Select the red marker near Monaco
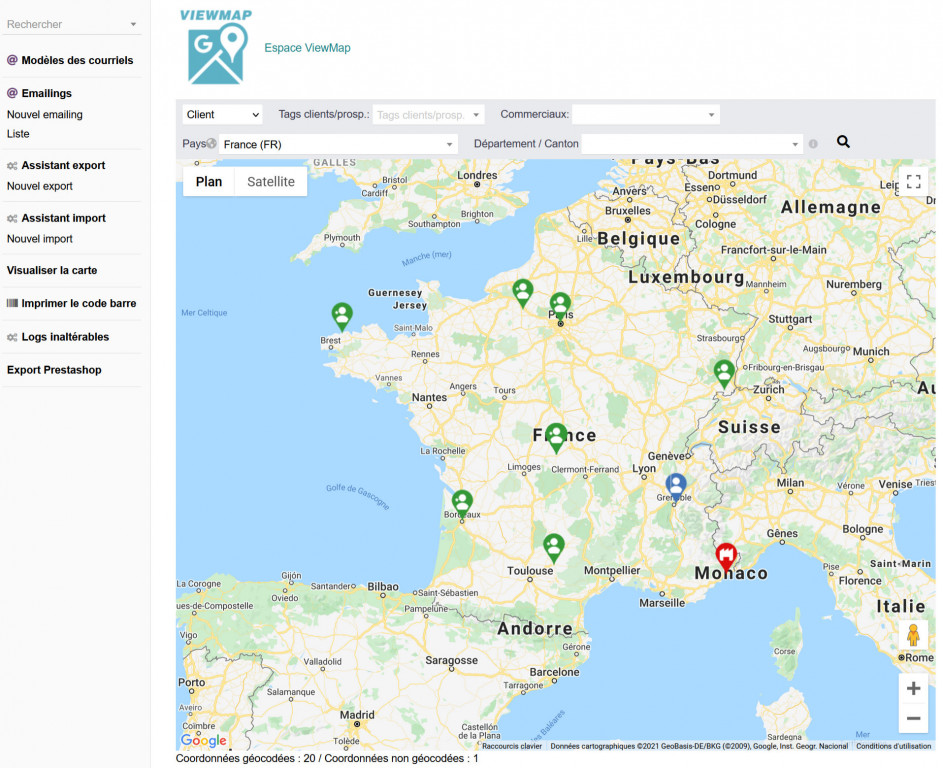Viewport: 943px width, 768px height. [726, 557]
